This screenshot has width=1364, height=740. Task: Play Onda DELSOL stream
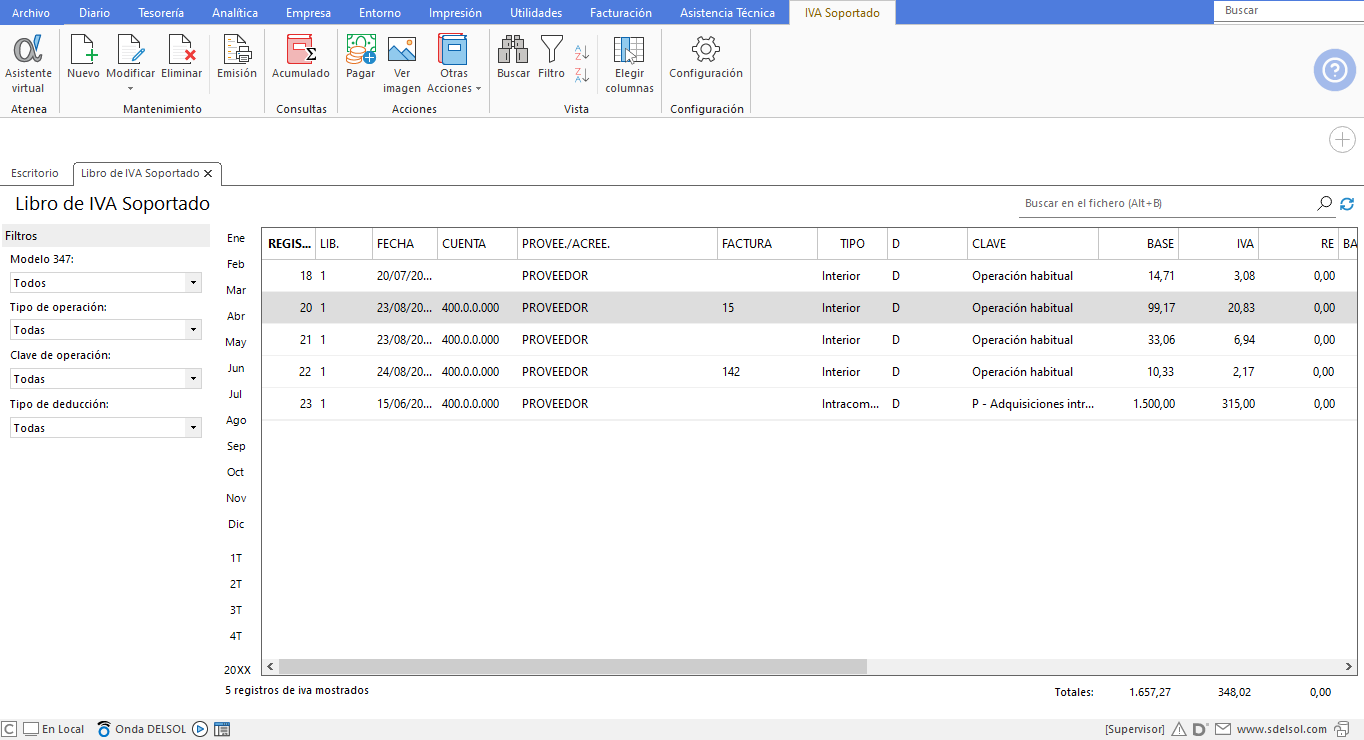[200, 729]
